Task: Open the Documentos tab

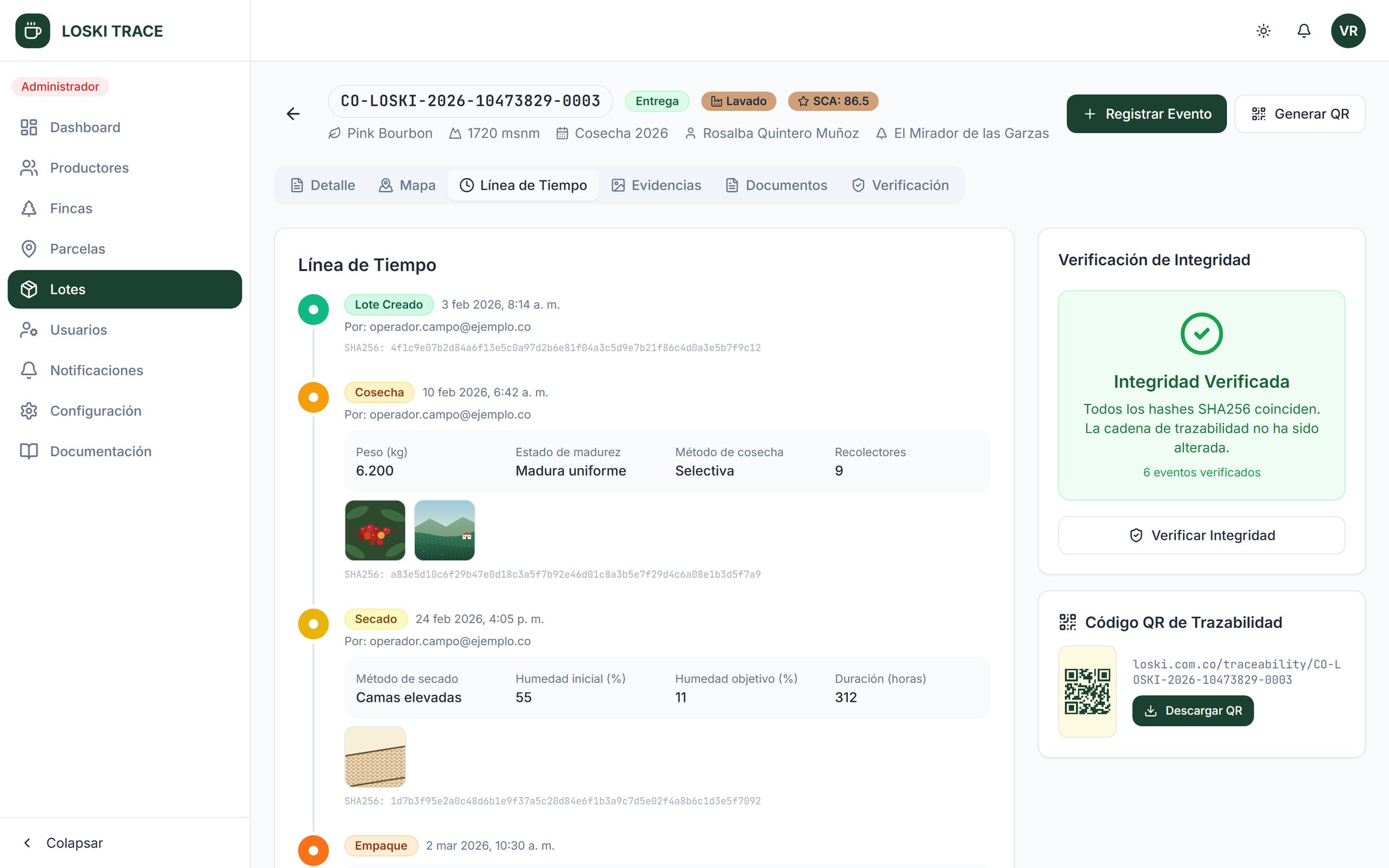Action: pyautogui.click(x=777, y=185)
